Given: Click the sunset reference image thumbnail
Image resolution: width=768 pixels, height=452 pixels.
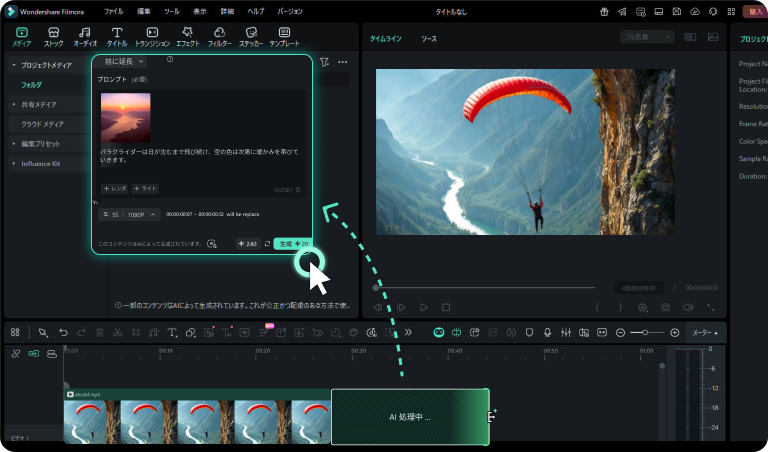Looking at the screenshot, I should click(x=125, y=118).
